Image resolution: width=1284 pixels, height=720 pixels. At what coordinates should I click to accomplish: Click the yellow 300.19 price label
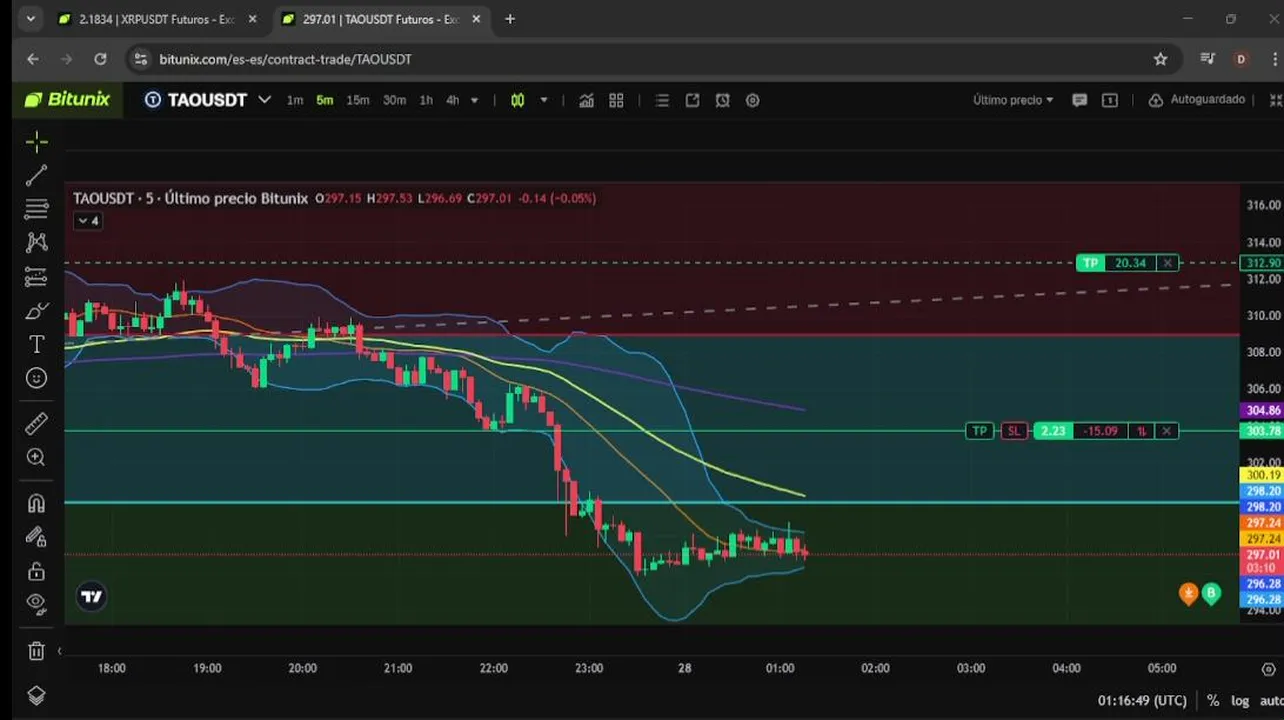(x=1261, y=475)
